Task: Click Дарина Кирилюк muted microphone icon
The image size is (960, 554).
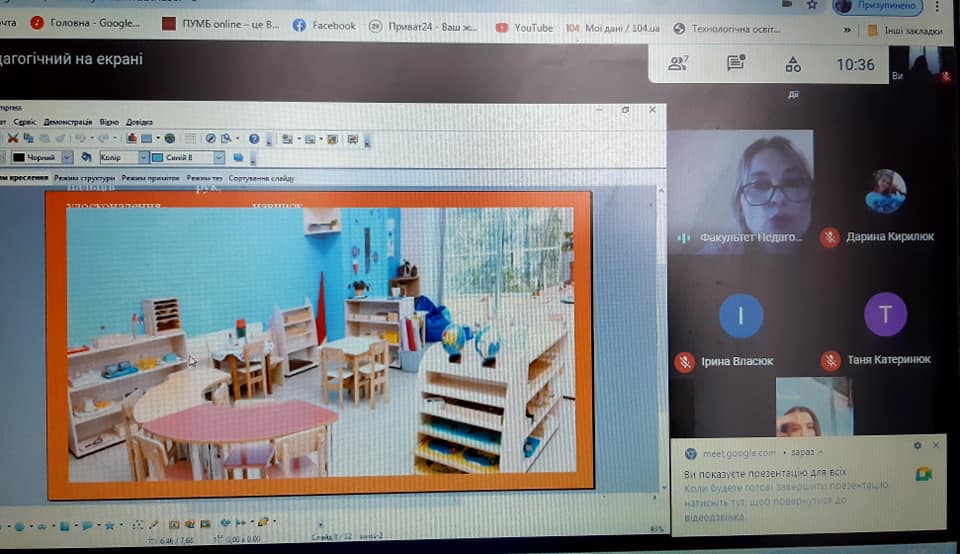Action: 830,238
